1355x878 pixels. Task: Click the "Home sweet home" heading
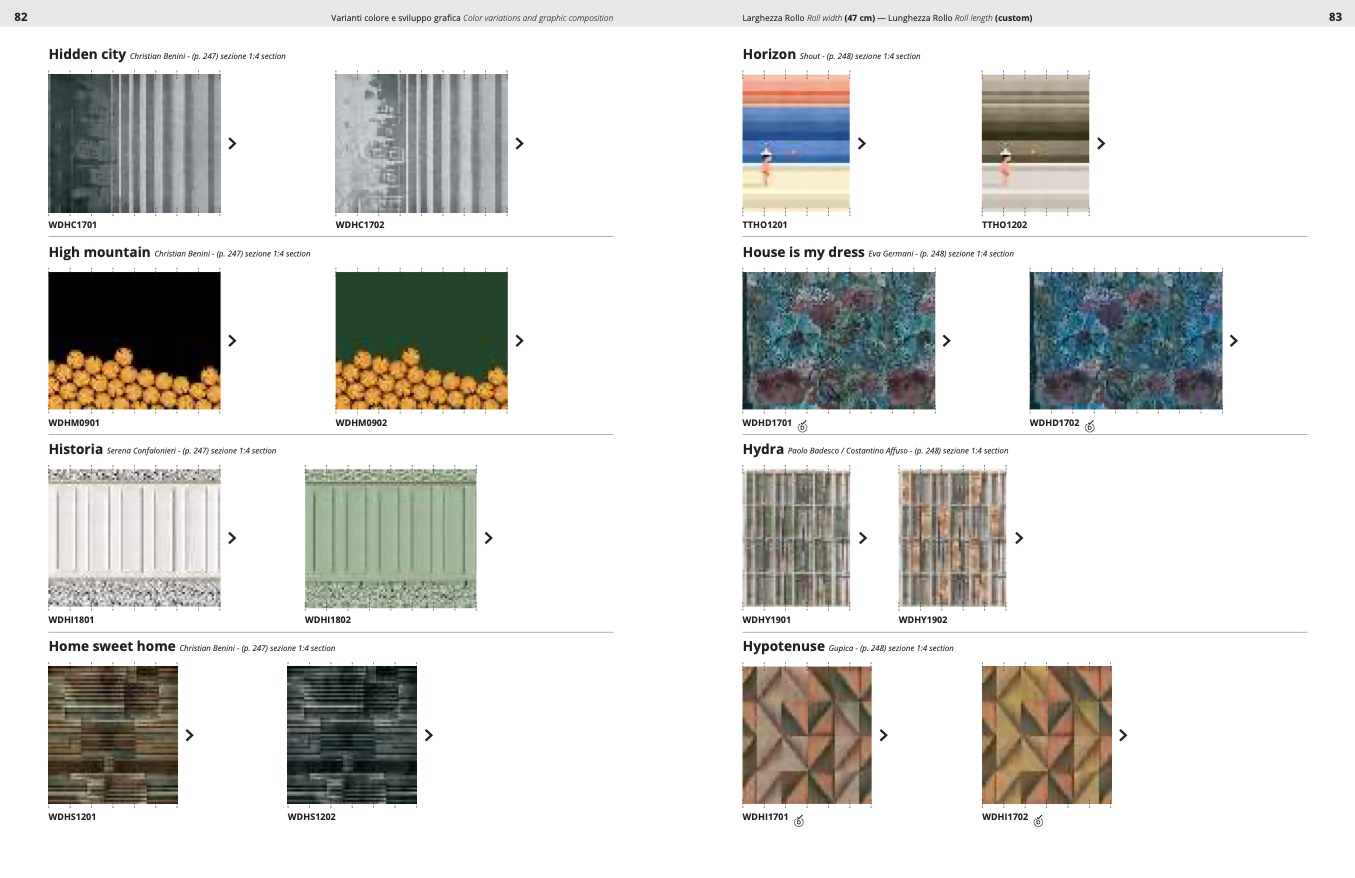tap(112, 647)
